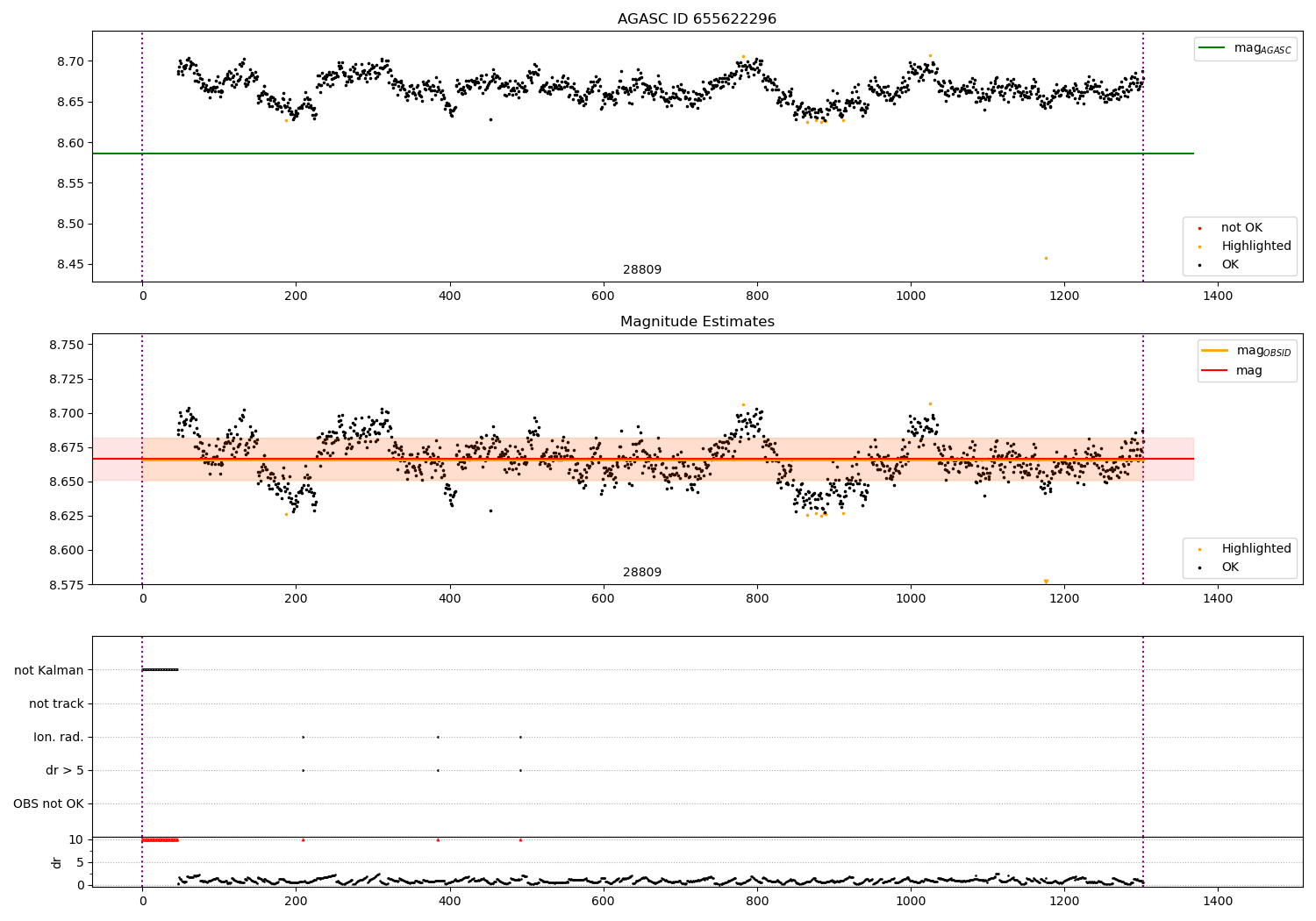This screenshot has width=1316, height=921.
Task: Click the 'not track' row label
Action: 56,703
